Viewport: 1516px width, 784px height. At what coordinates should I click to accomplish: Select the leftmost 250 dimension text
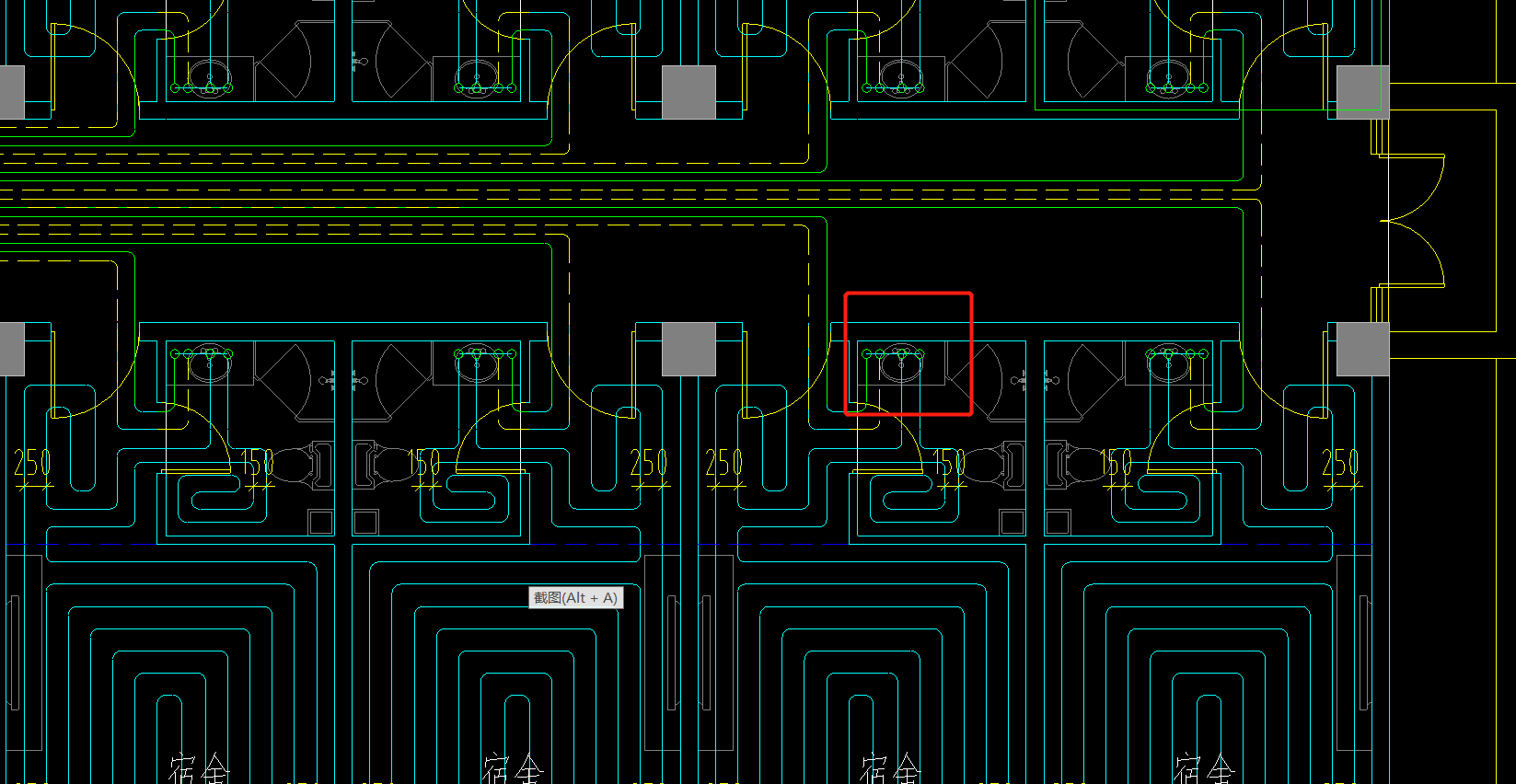(32, 463)
